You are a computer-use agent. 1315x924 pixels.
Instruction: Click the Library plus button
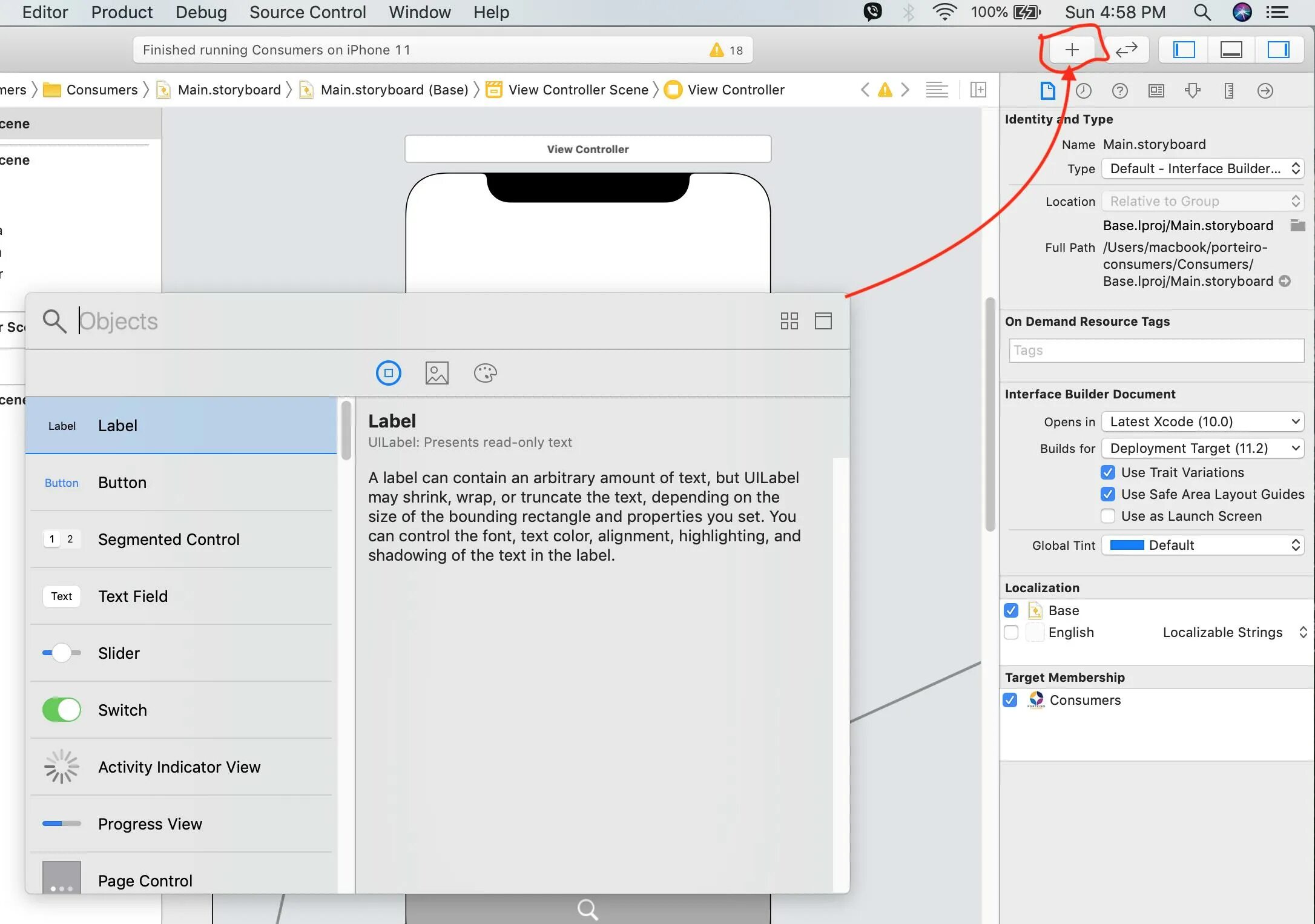point(1072,50)
